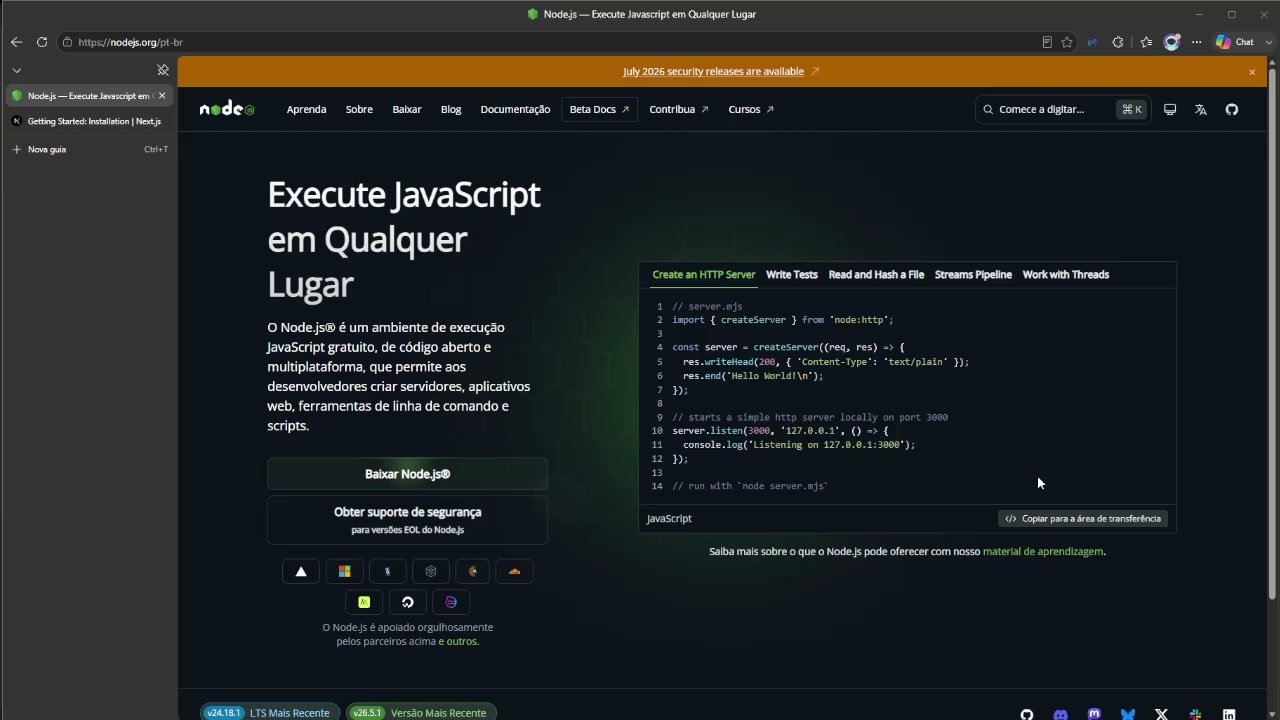Screen dimensions: 1280x720
Task: Open the Beta Docs external link
Action: click(599, 109)
